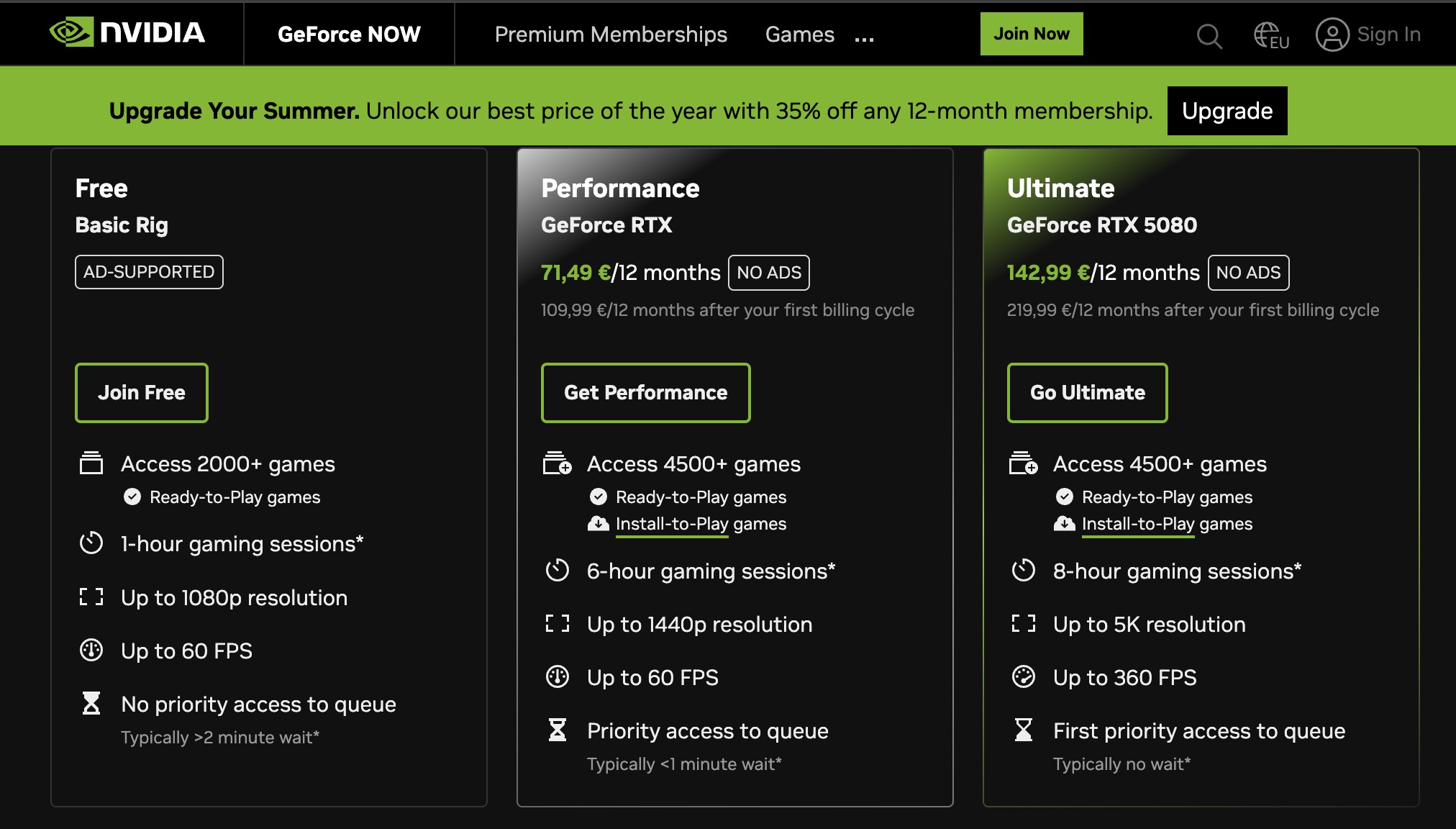1456x829 pixels.
Task: Click the resolution brackets icon beside 1080p
Action: [x=91, y=597]
